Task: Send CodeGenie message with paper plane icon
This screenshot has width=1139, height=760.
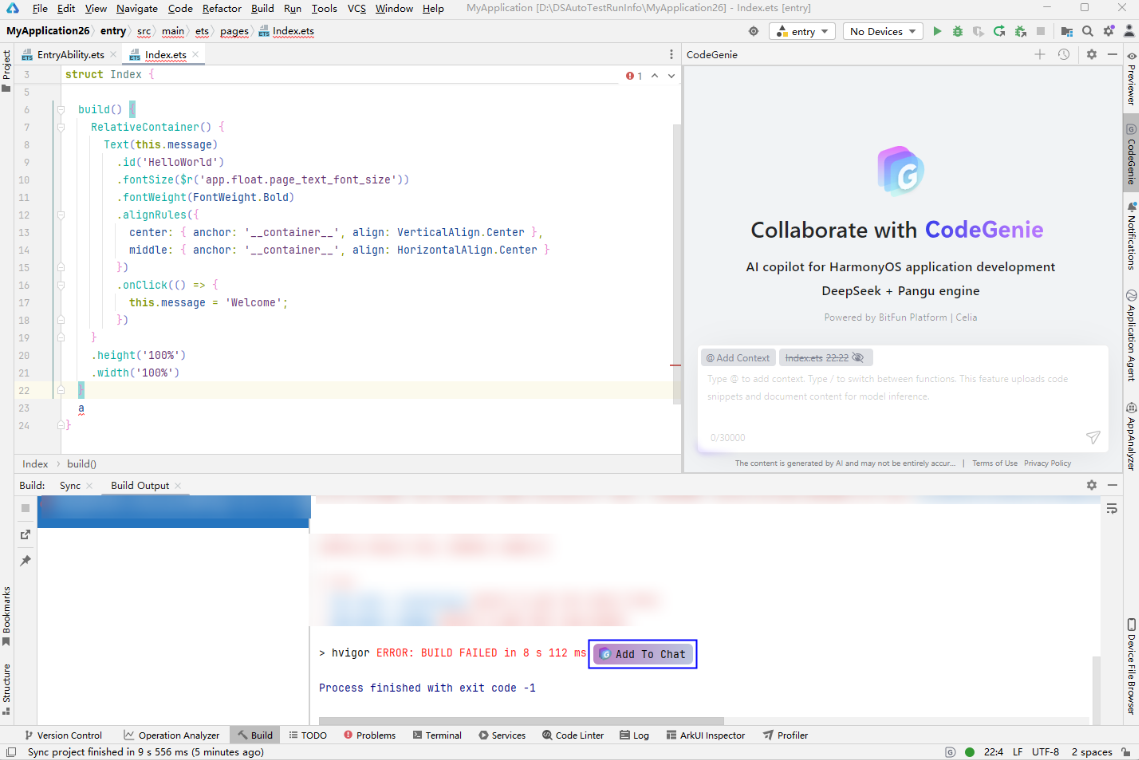Action: 1093,437
